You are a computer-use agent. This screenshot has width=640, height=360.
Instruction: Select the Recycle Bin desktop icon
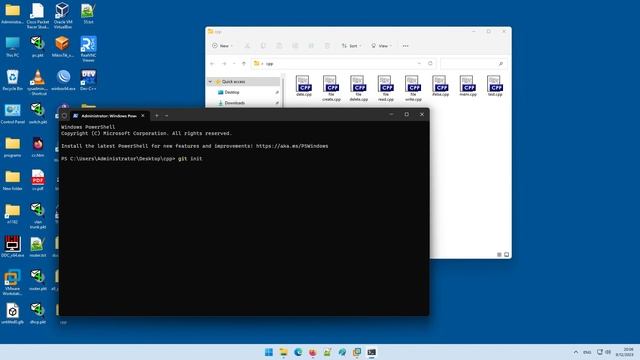[x=12, y=80]
